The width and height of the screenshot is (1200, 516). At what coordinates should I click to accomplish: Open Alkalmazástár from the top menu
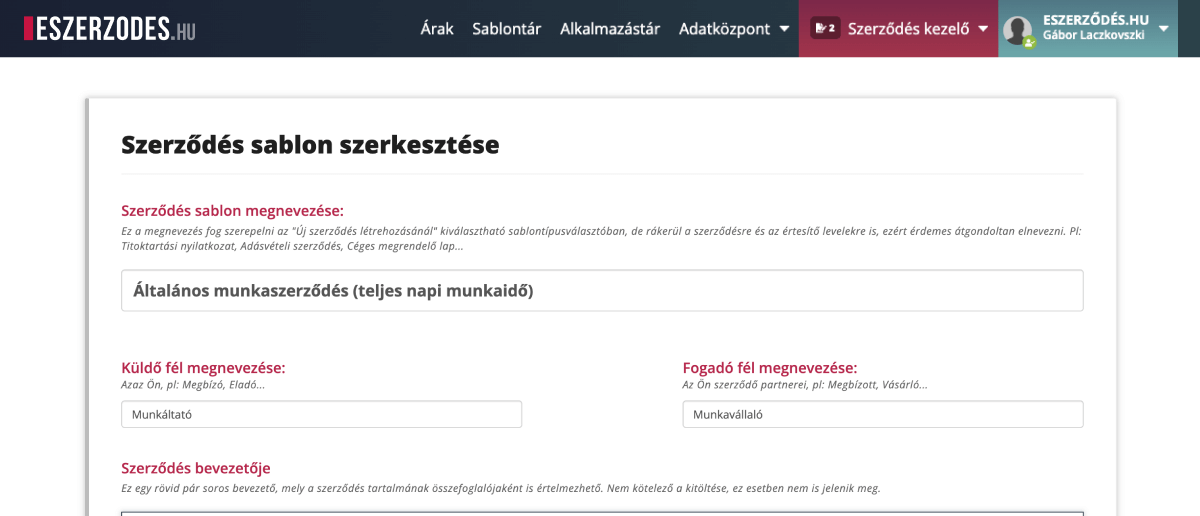(610, 29)
